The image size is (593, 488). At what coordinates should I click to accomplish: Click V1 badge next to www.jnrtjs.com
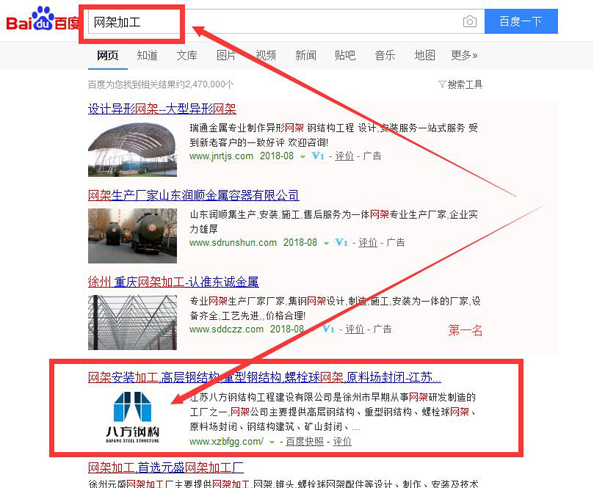pos(318,156)
